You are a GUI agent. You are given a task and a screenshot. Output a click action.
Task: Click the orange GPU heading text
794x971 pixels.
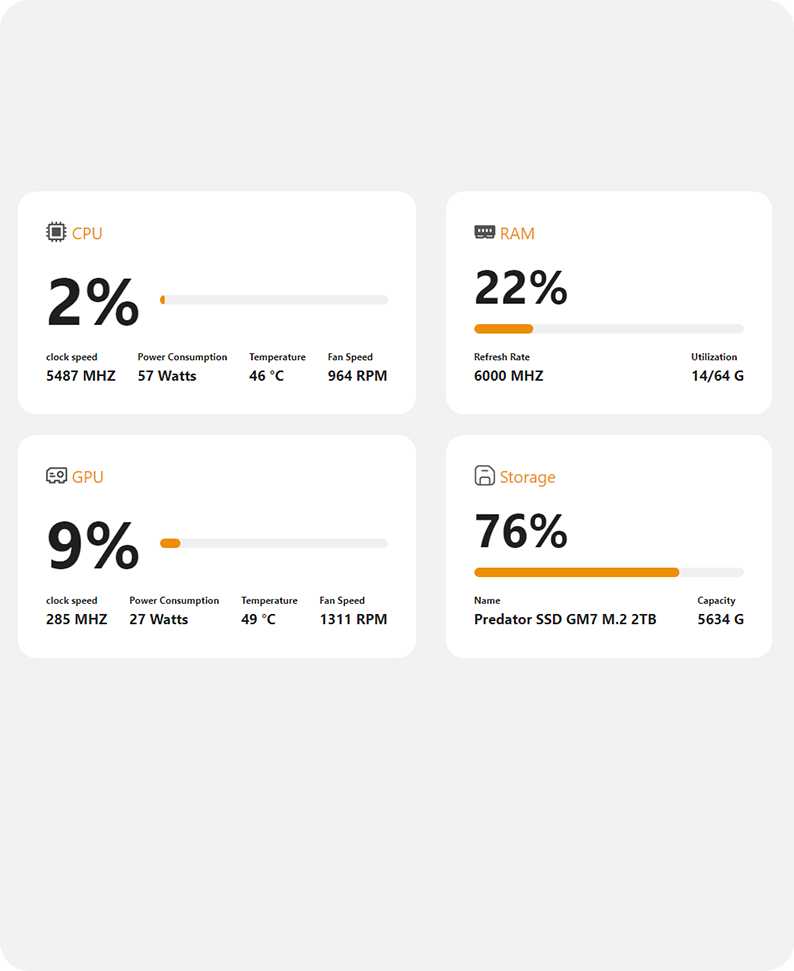point(88,477)
